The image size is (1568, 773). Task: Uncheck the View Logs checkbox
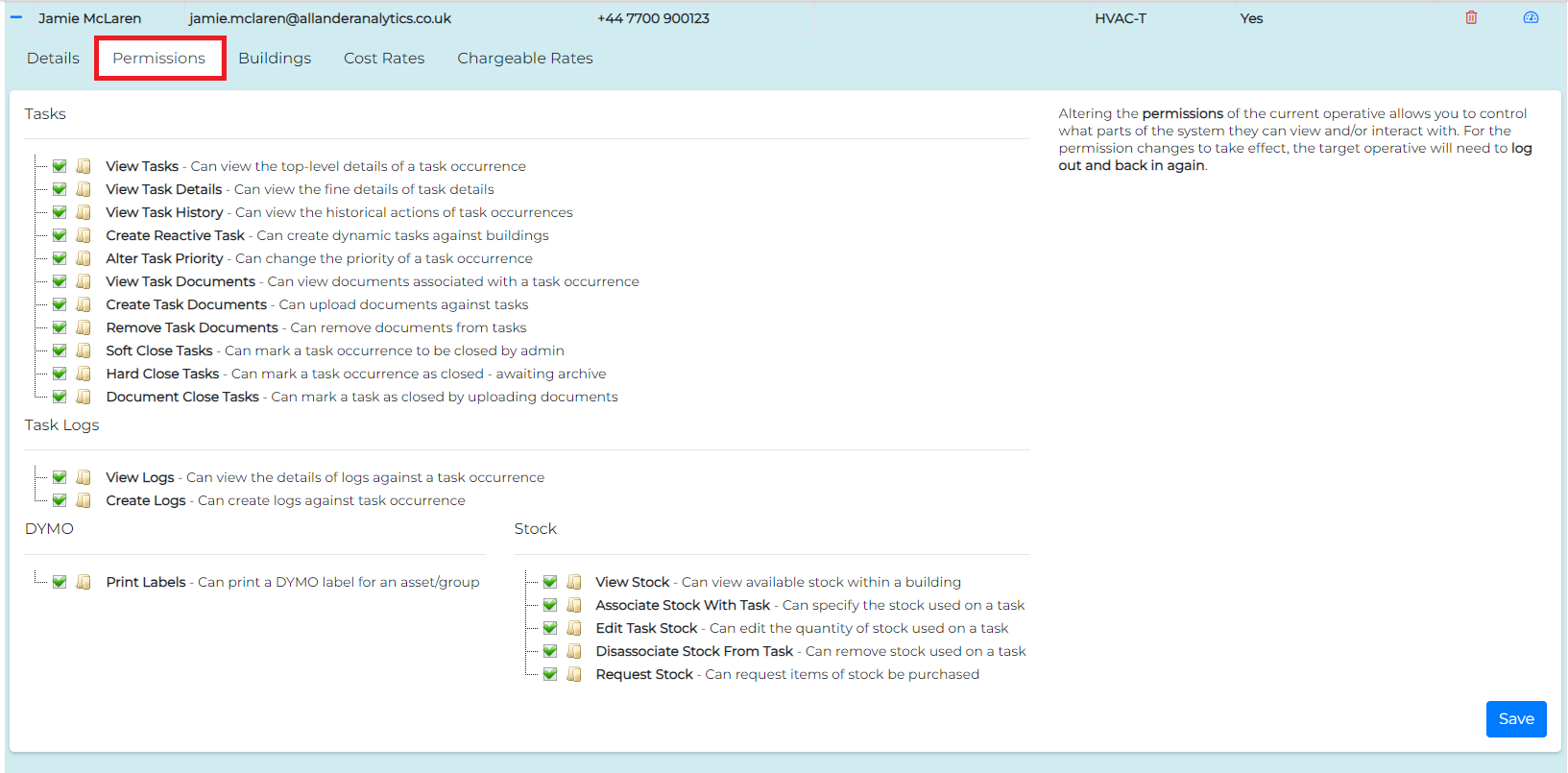click(60, 477)
